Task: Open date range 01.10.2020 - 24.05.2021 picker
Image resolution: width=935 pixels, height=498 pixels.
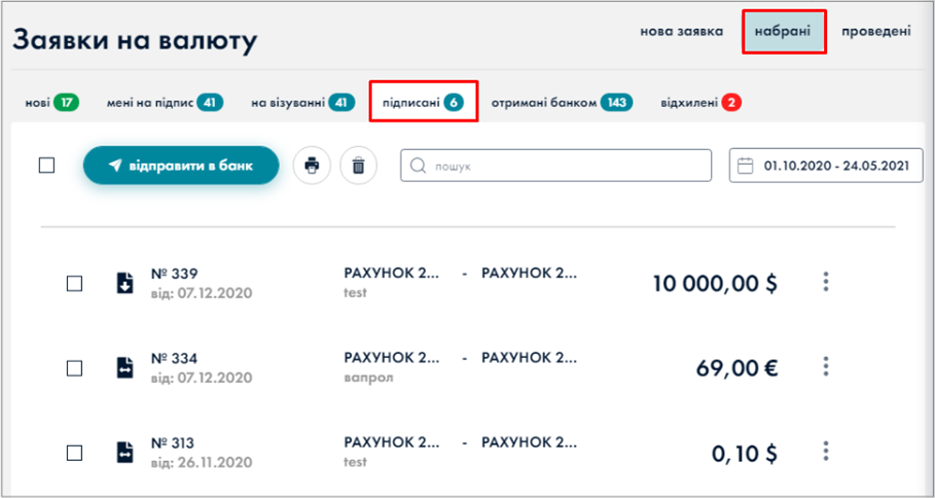Action: (x=826, y=166)
